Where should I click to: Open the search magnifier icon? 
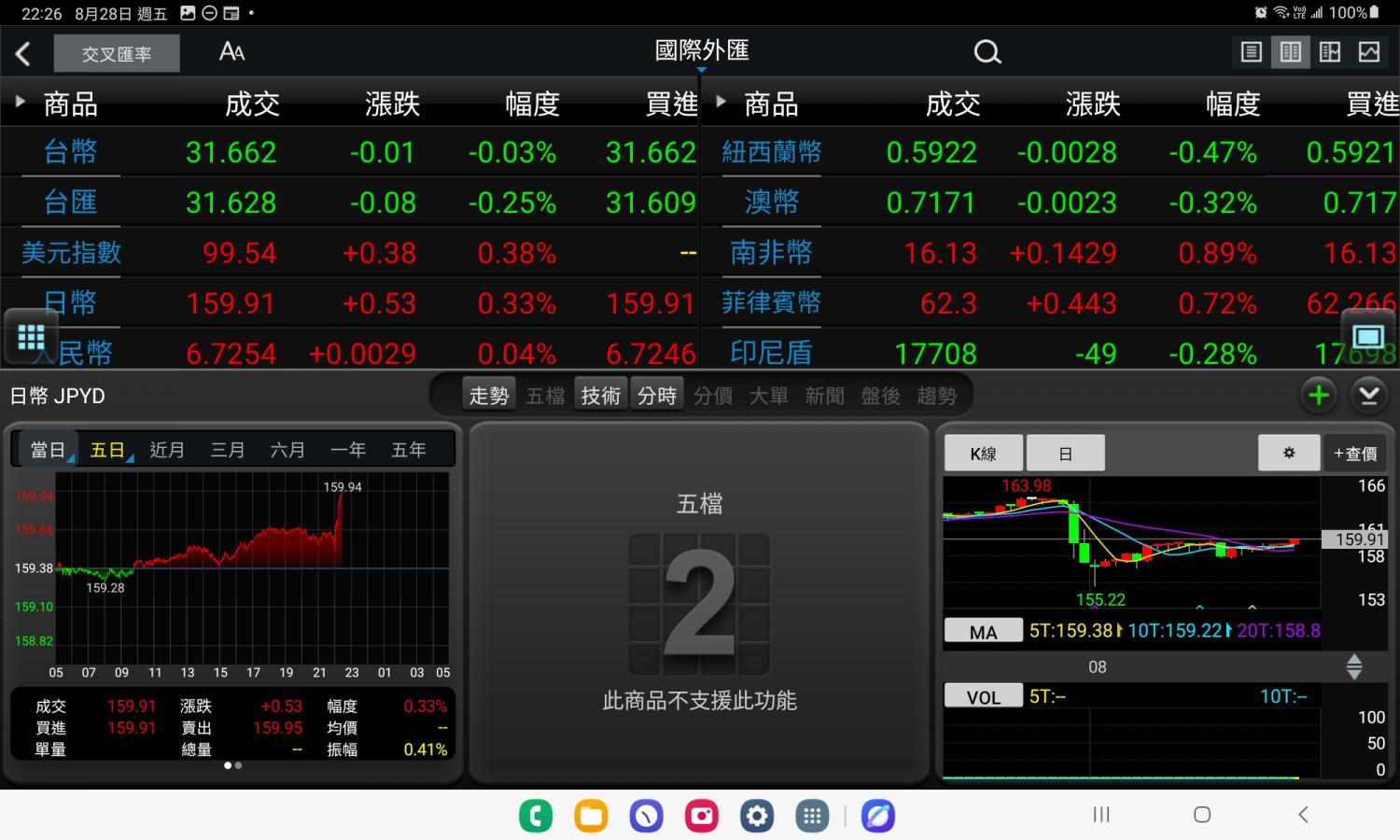(987, 52)
